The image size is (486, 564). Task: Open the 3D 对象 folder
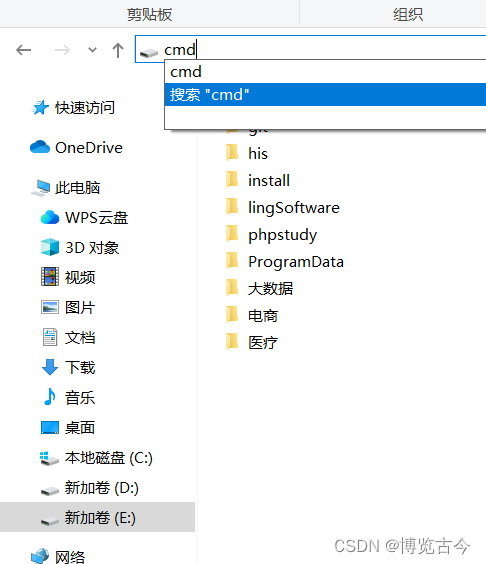point(92,248)
